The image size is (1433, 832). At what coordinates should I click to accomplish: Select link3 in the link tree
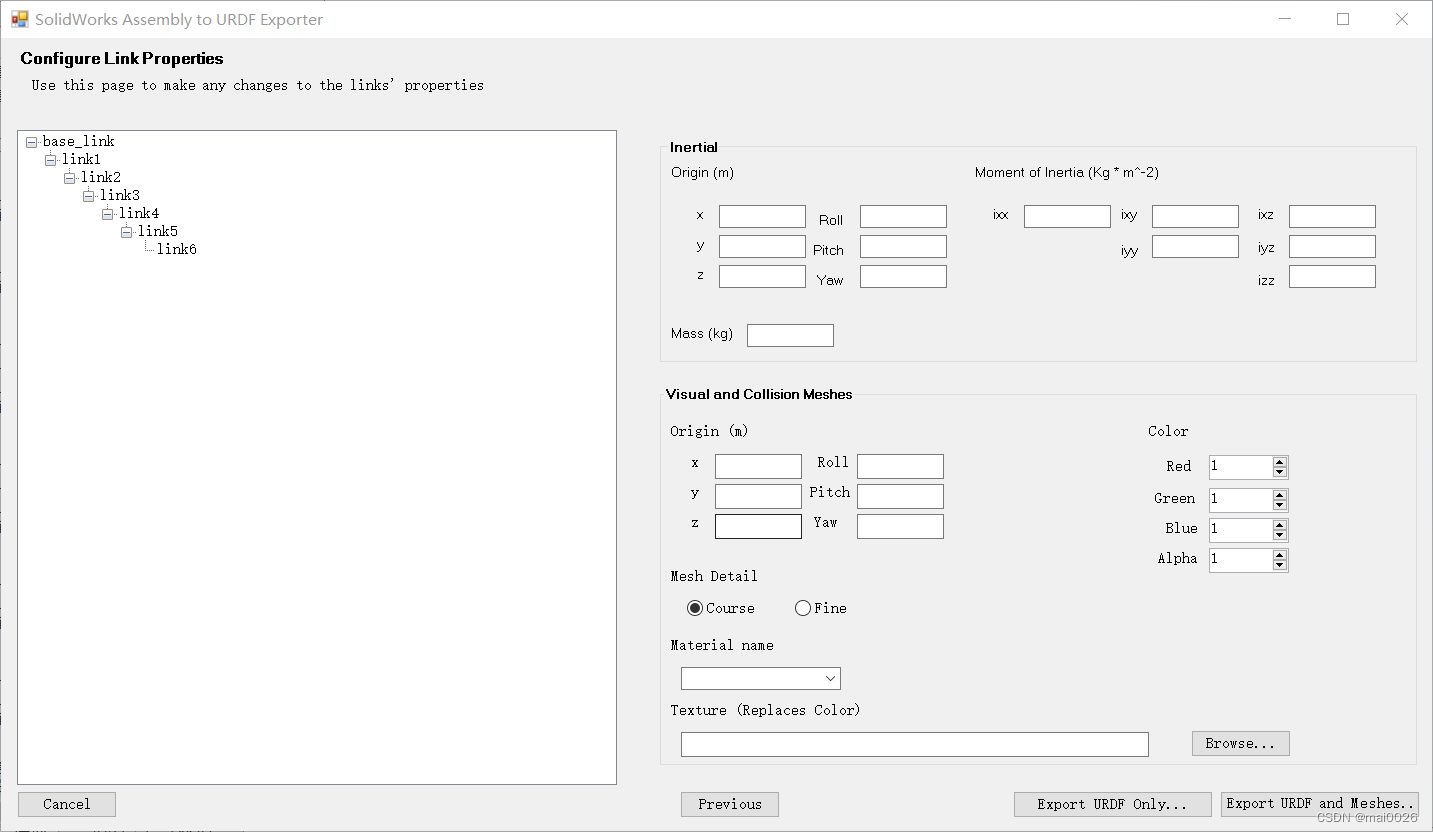121,194
